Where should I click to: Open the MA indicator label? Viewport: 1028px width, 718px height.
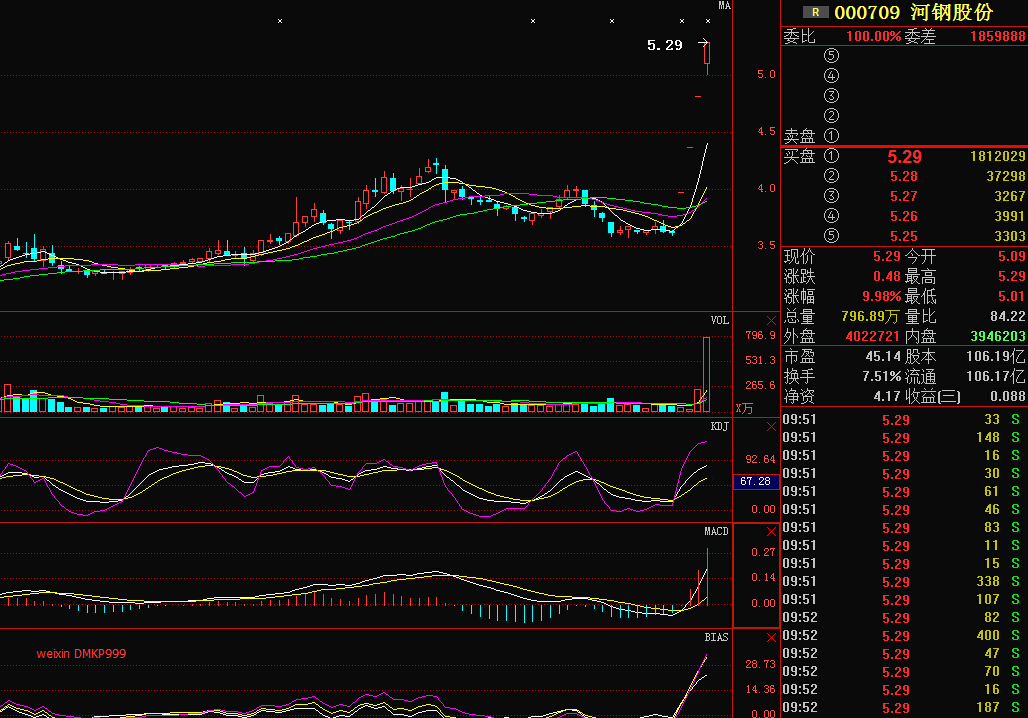[724, 5]
